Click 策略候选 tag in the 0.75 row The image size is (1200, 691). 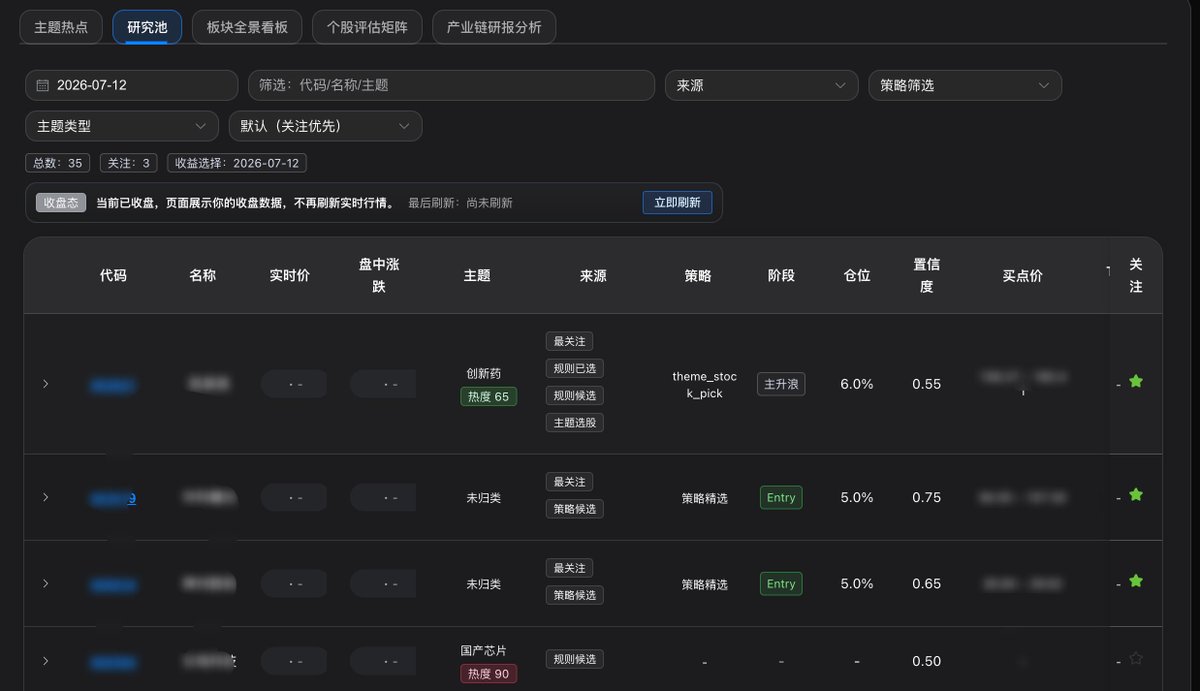[575, 509]
